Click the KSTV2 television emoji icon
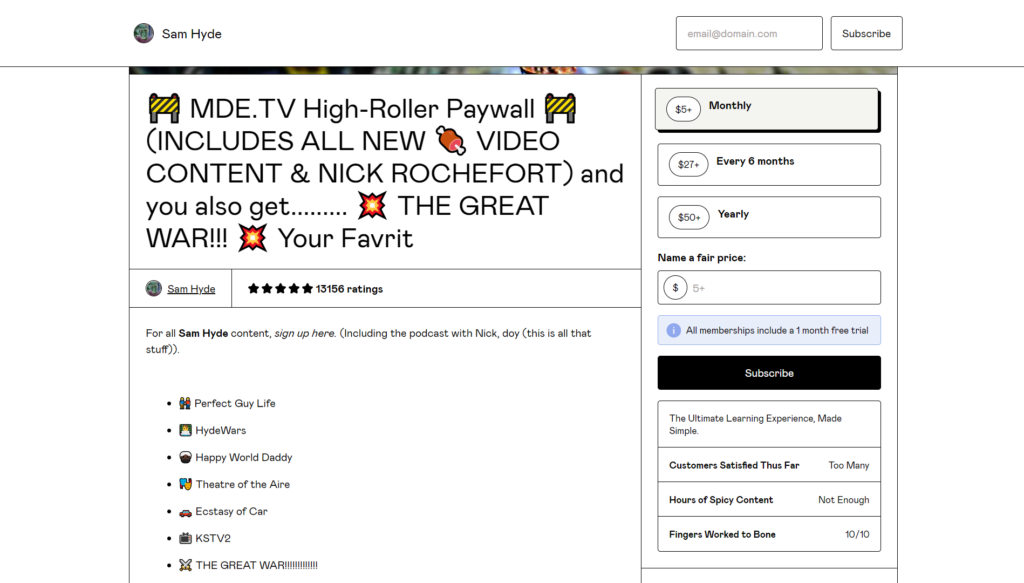This screenshot has width=1024, height=583. coord(185,539)
